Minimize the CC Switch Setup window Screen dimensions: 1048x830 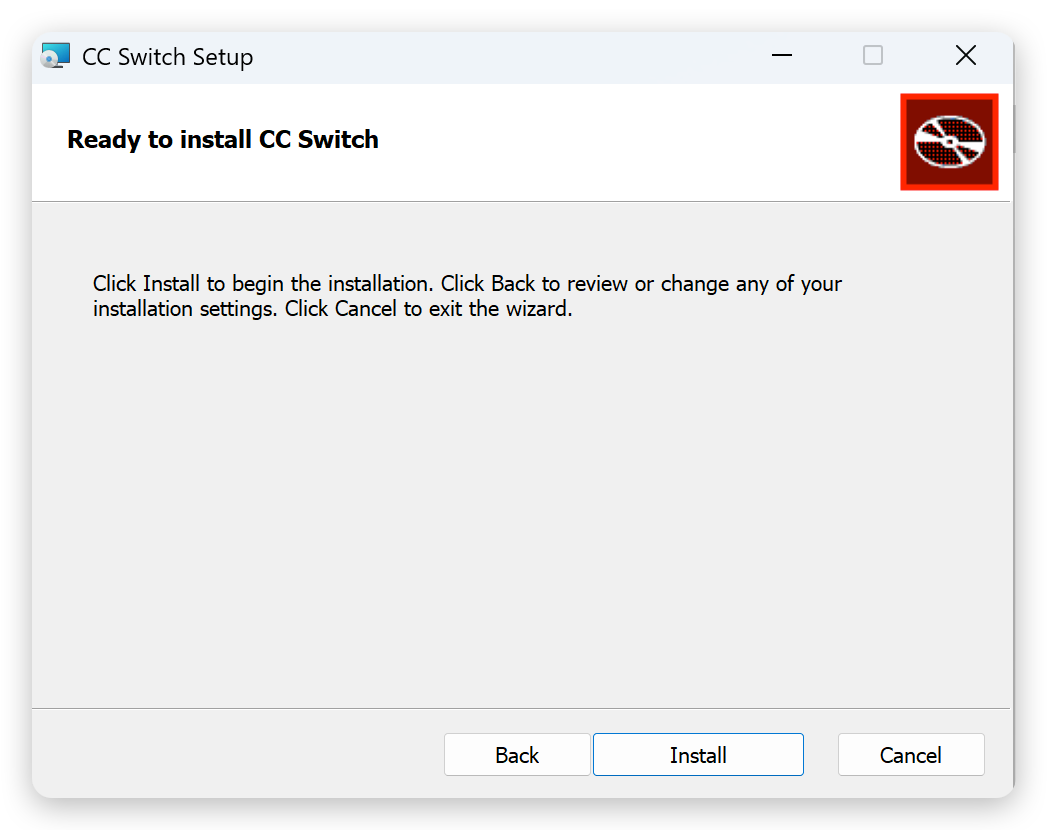point(781,56)
